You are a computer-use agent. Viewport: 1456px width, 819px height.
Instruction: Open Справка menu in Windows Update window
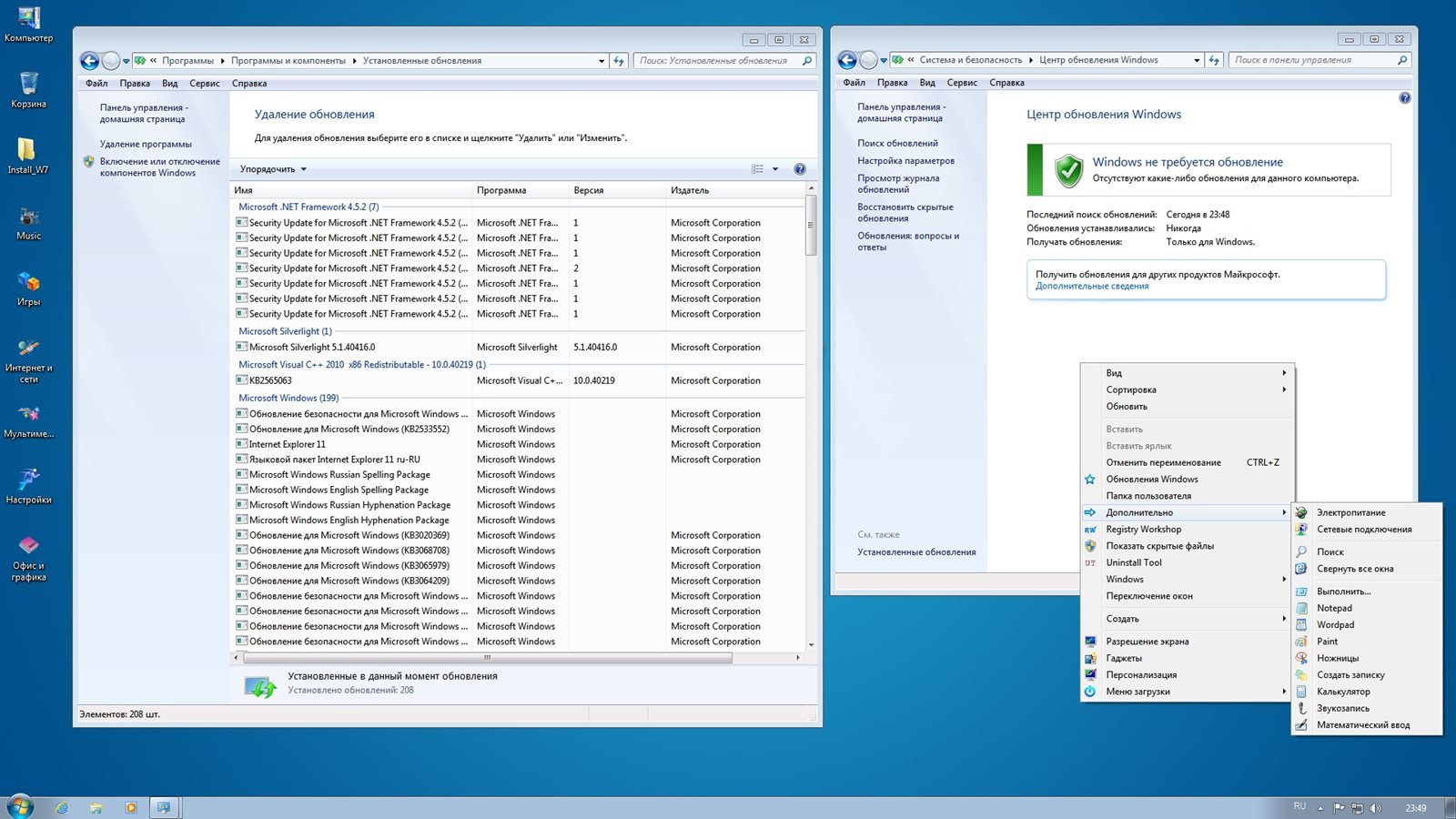[x=1007, y=83]
